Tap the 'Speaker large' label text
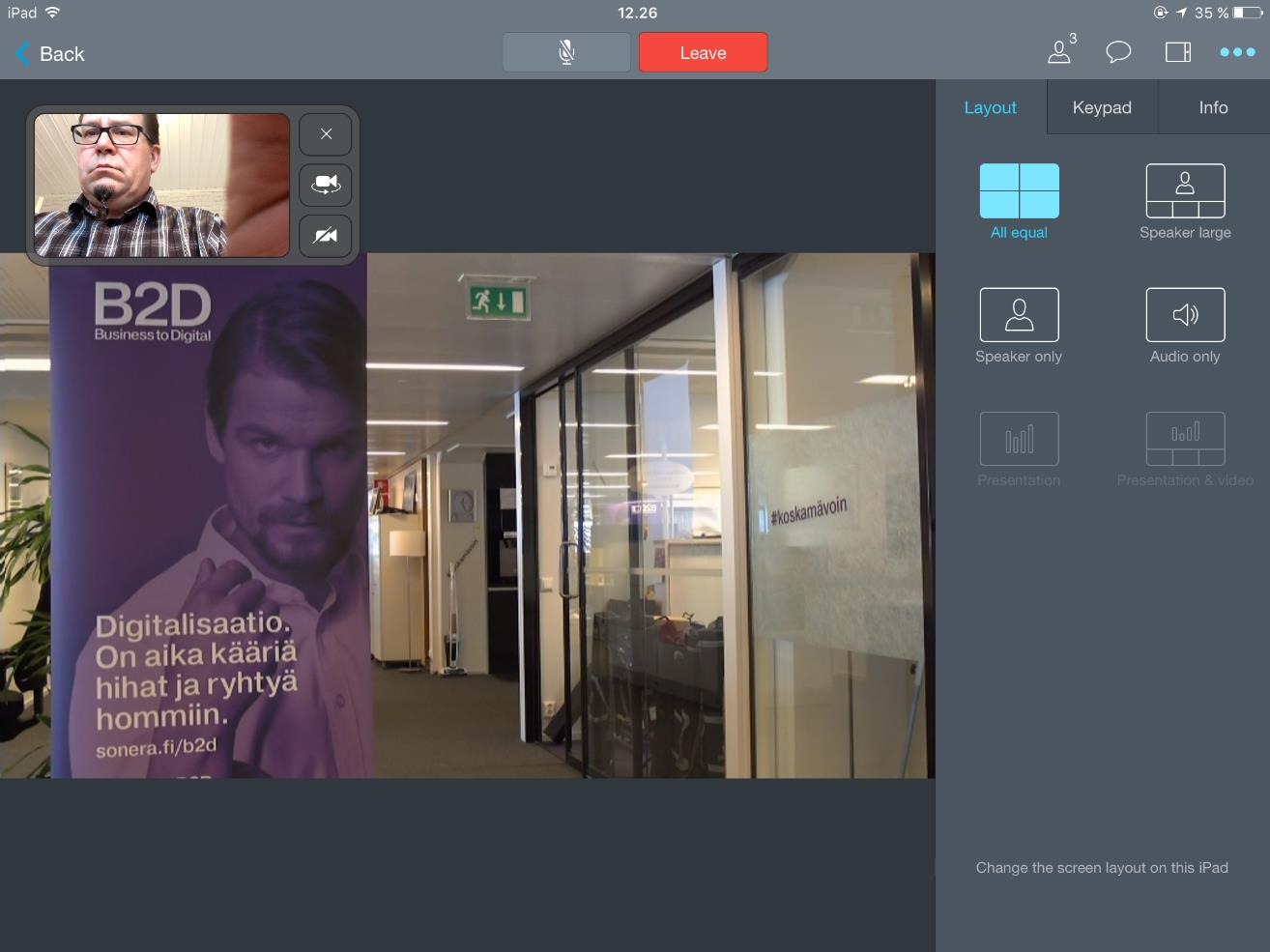 (x=1185, y=232)
